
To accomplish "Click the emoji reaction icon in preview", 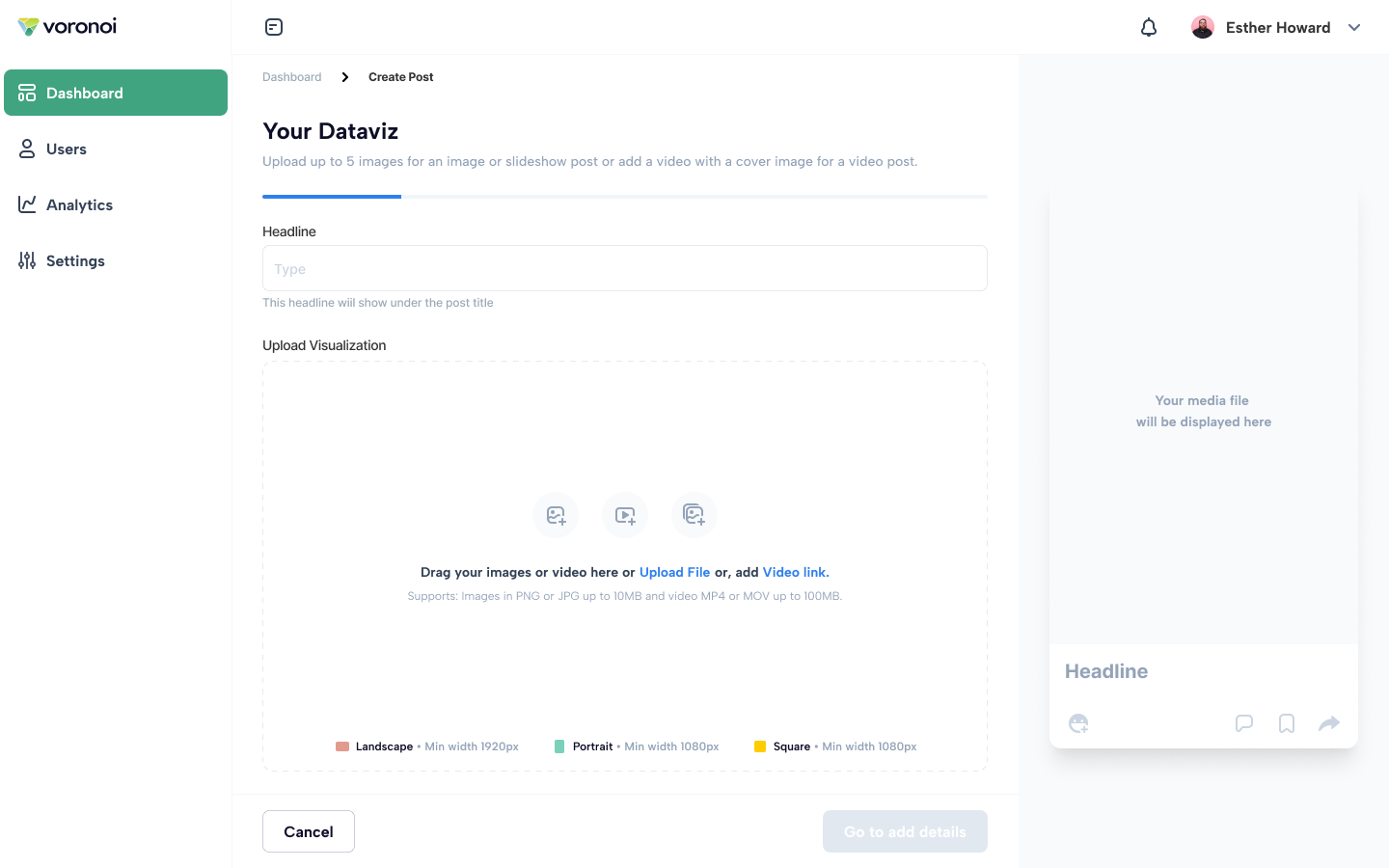I will coord(1078,723).
